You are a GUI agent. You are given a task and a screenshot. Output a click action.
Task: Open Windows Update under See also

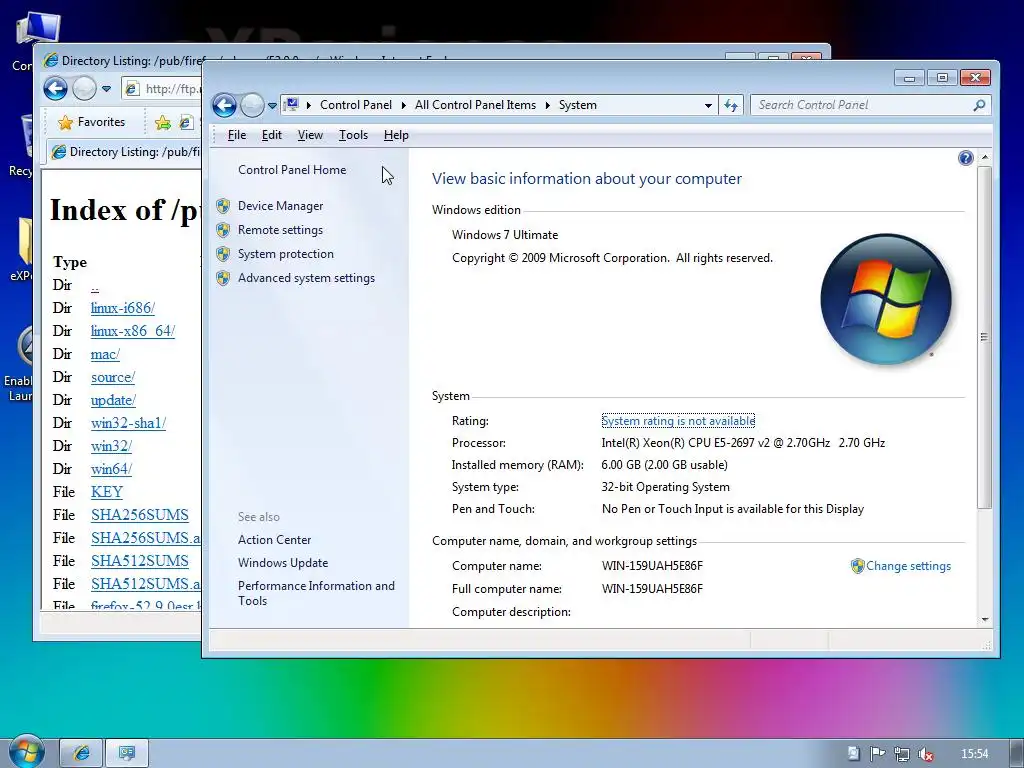click(283, 563)
